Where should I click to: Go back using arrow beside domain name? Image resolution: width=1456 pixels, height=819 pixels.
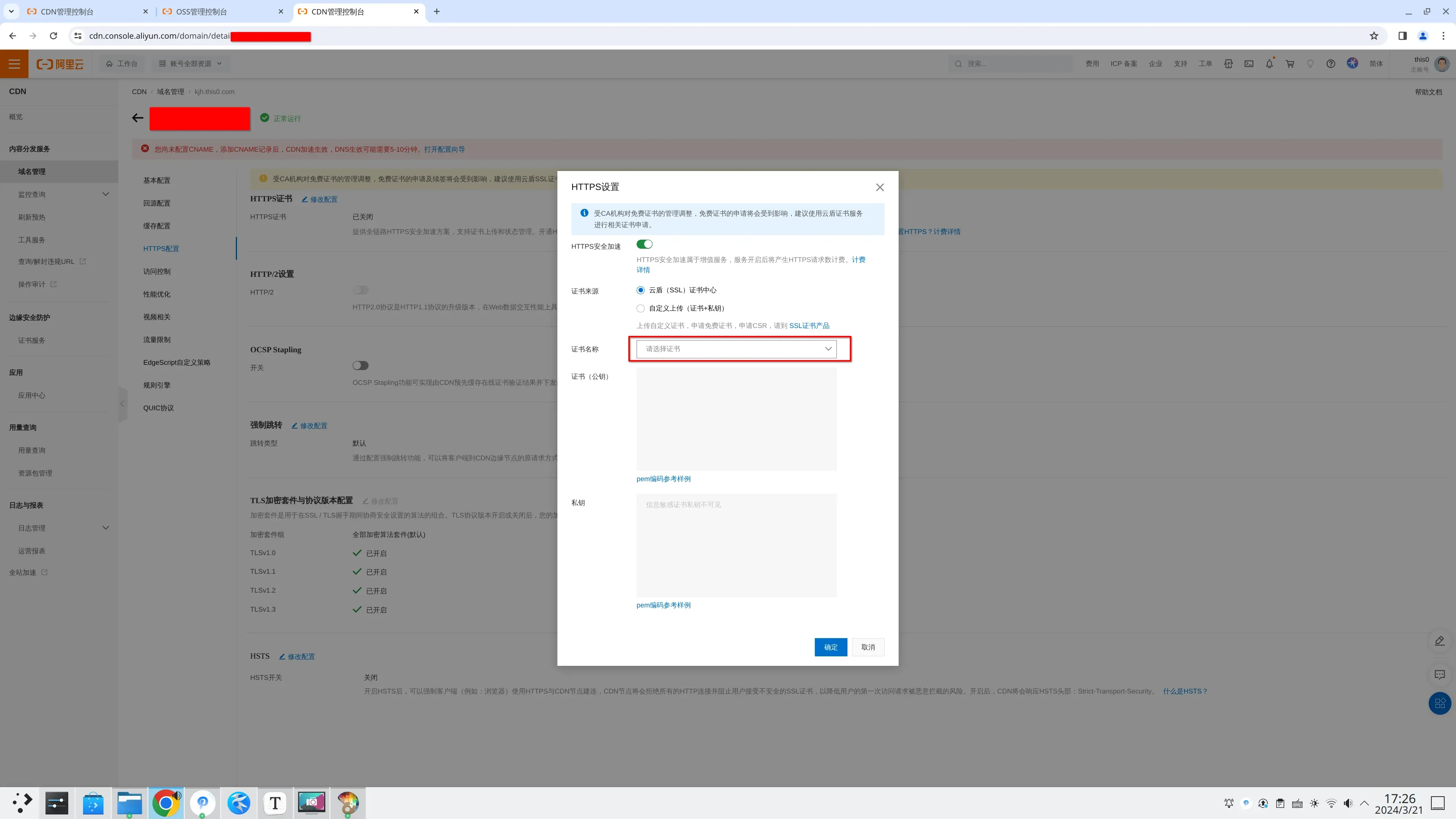(137, 118)
